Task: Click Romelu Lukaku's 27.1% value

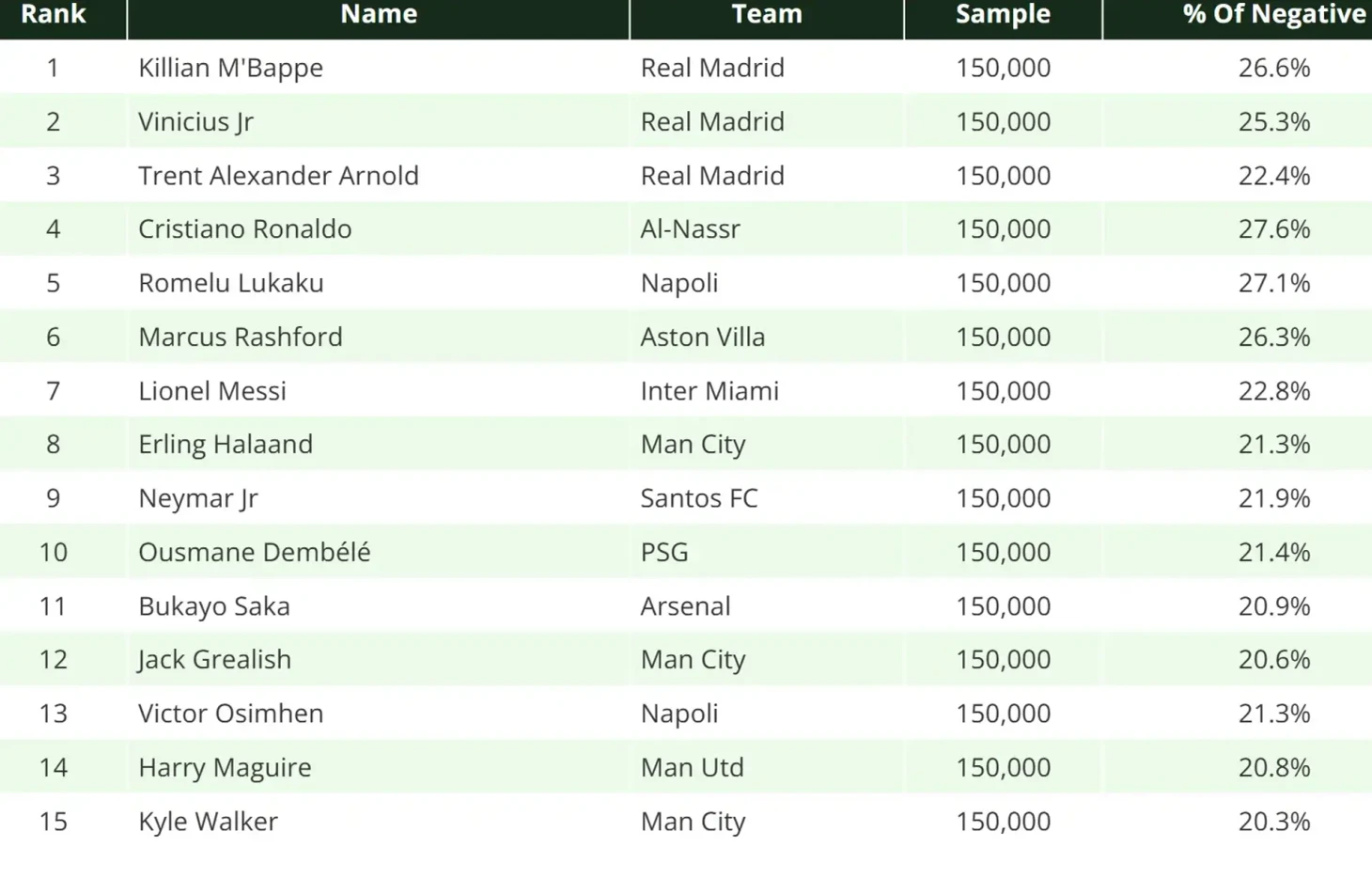Action: tap(1273, 283)
